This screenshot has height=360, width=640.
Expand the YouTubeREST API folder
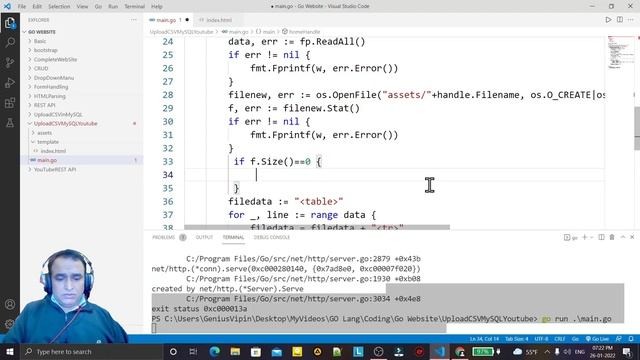pos(55,169)
